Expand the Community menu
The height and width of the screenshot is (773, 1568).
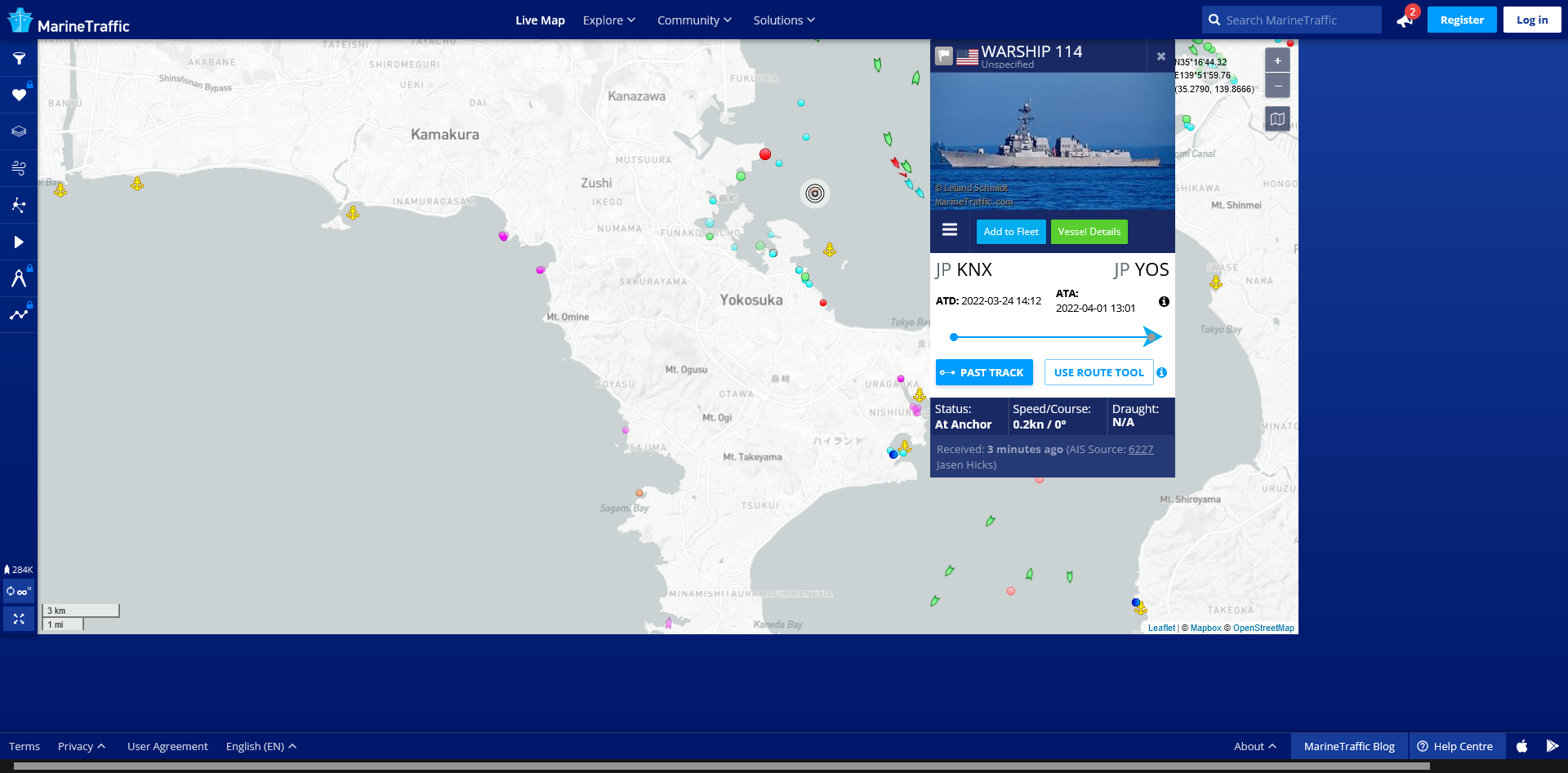click(694, 20)
